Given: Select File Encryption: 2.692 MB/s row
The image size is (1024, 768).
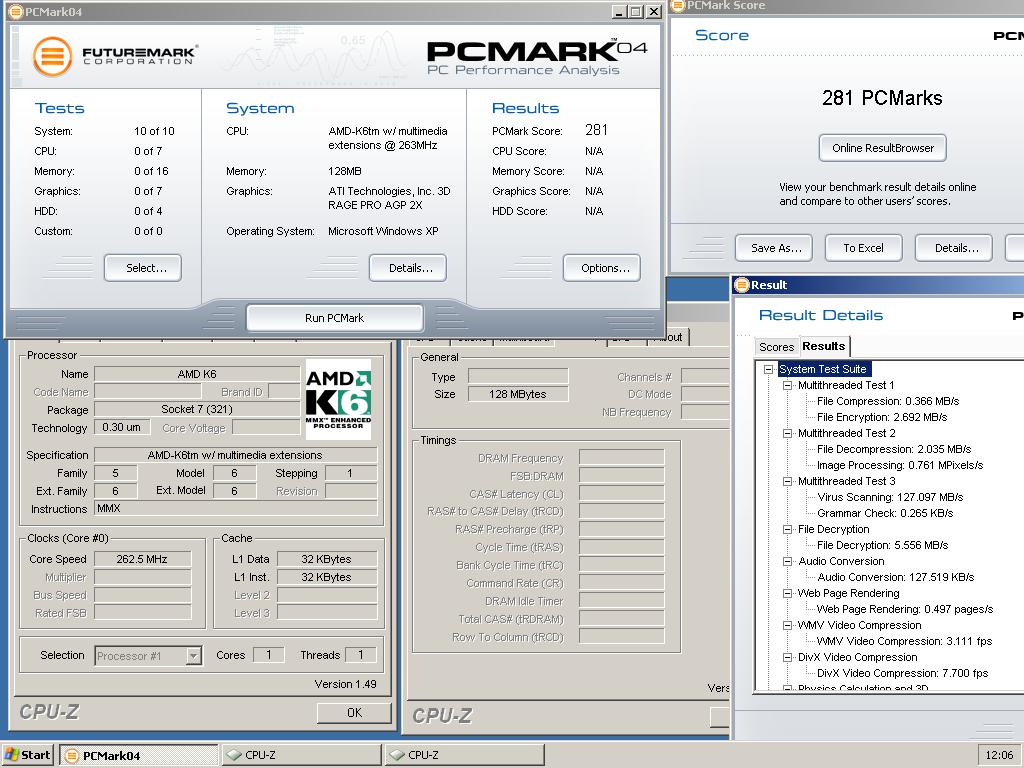Looking at the screenshot, I should (882, 417).
